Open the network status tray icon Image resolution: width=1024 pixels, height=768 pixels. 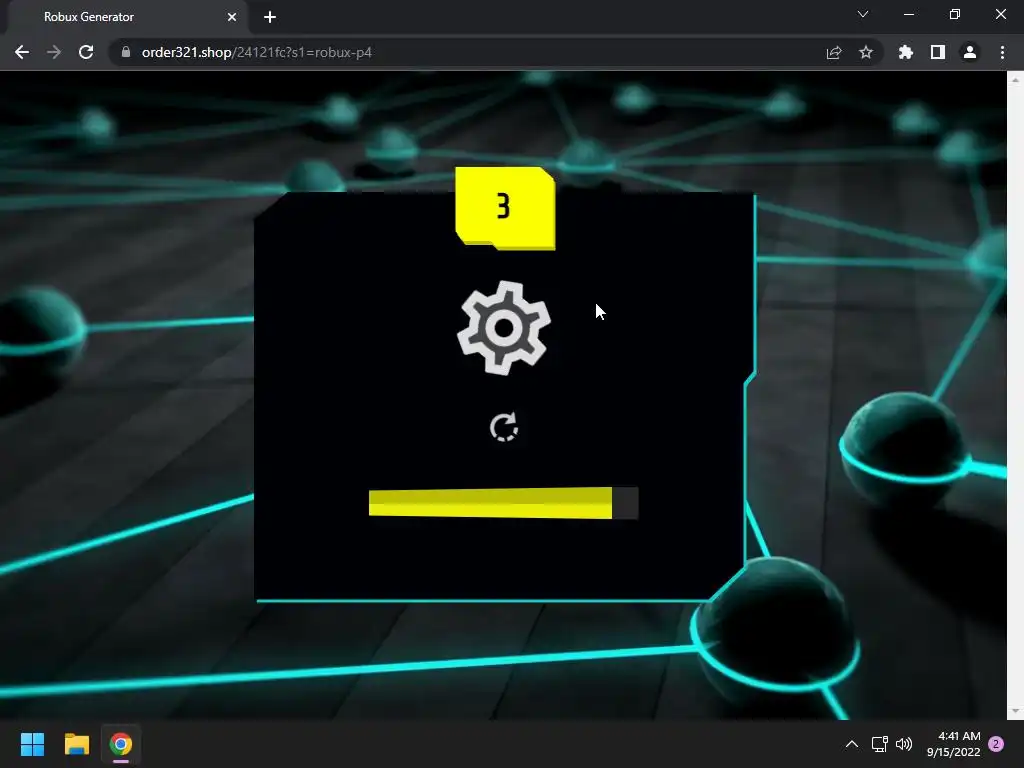point(880,744)
